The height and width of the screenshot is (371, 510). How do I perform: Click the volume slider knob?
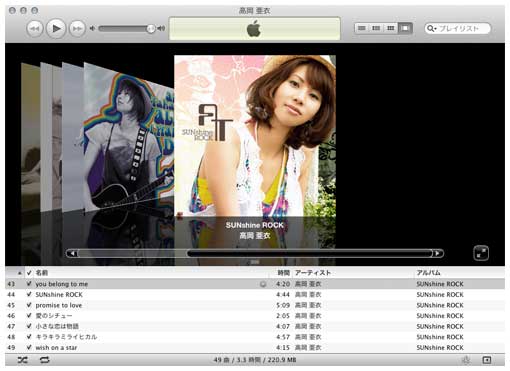(151, 29)
